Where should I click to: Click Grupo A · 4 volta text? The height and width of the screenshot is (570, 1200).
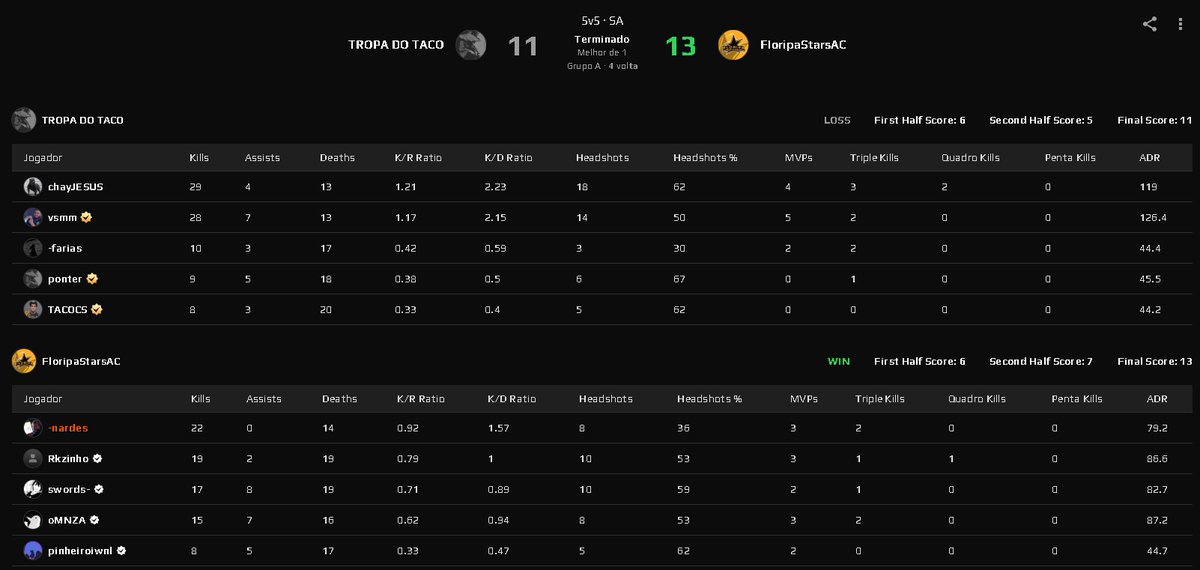point(602,66)
